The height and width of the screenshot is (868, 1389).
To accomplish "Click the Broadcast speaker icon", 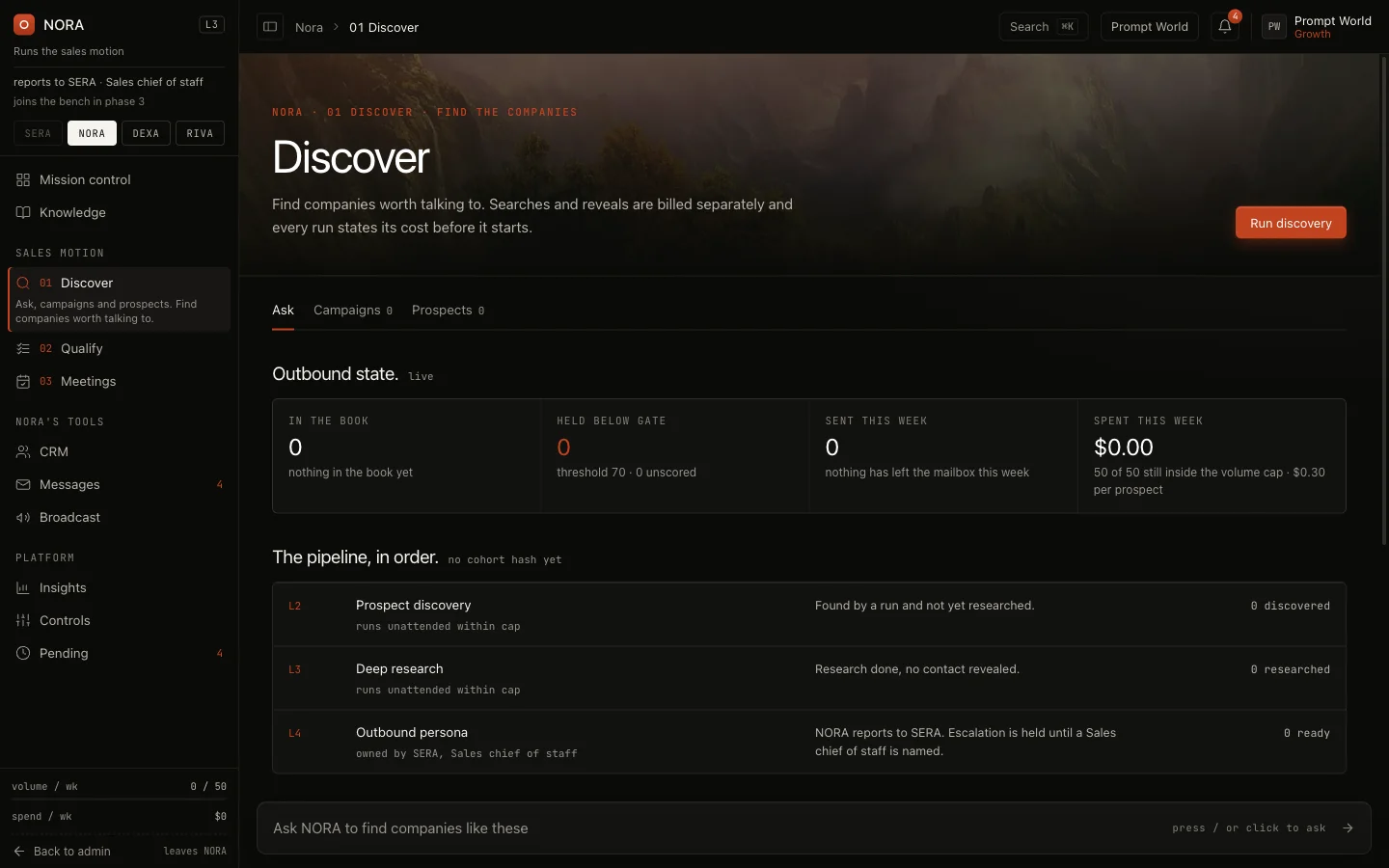I will coord(23,518).
